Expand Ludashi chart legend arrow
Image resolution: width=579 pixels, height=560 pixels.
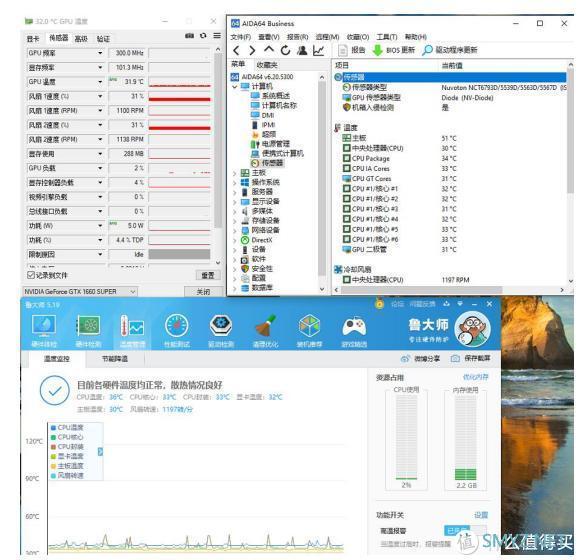(x=100, y=451)
